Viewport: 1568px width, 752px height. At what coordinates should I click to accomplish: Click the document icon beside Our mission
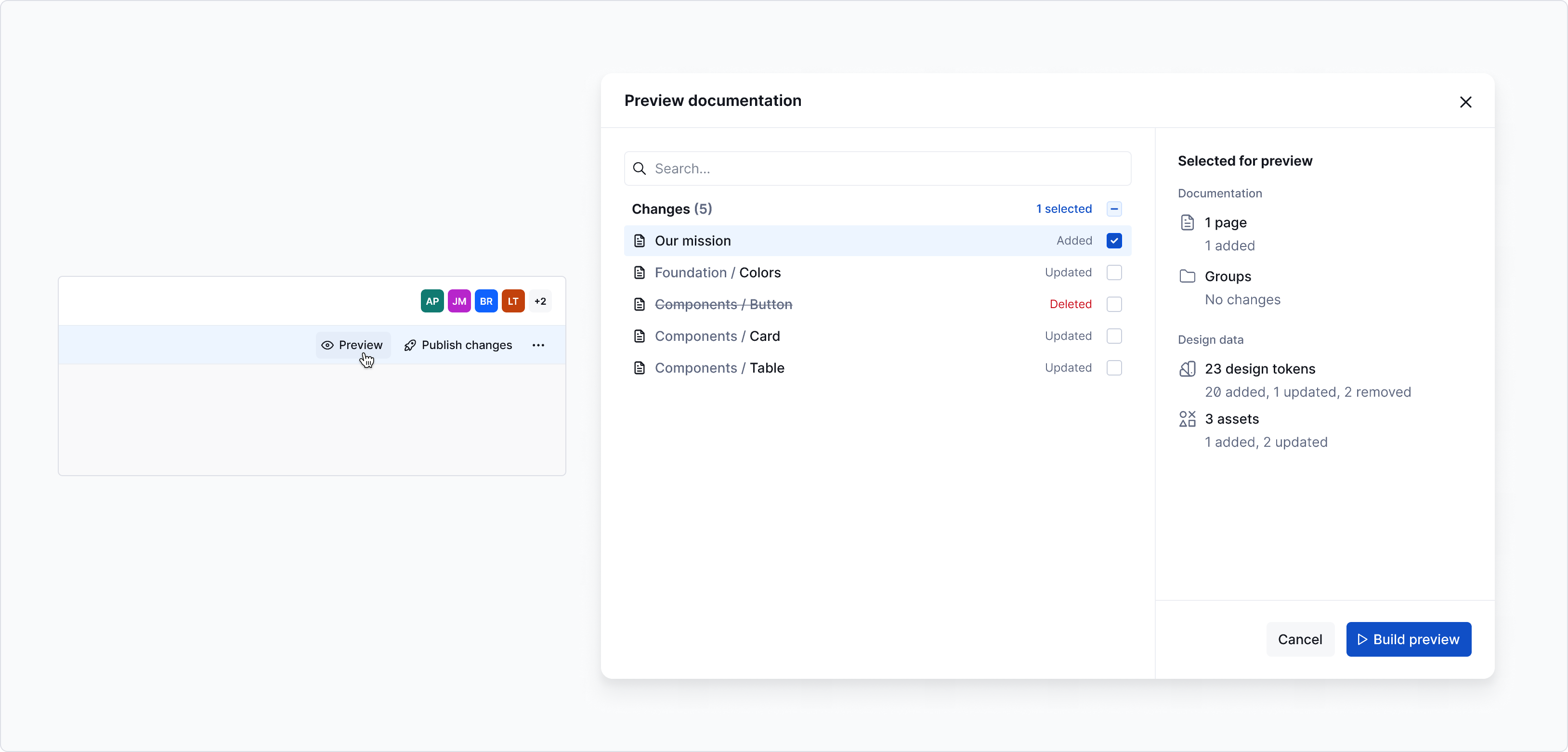pyautogui.click(x=639, y=241)
